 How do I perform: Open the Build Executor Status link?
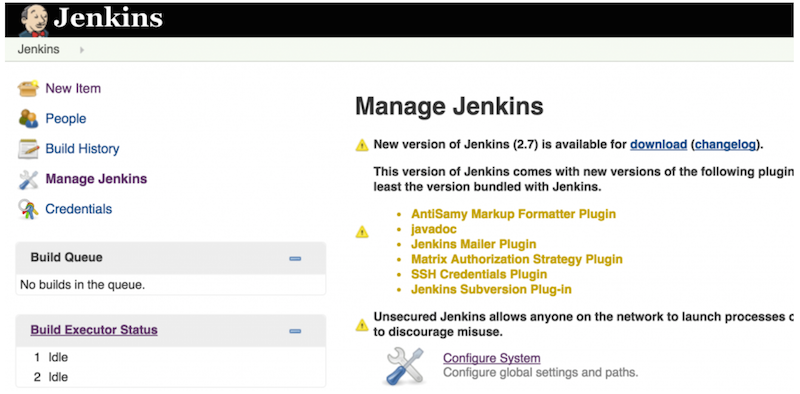(x=94, y=330)
